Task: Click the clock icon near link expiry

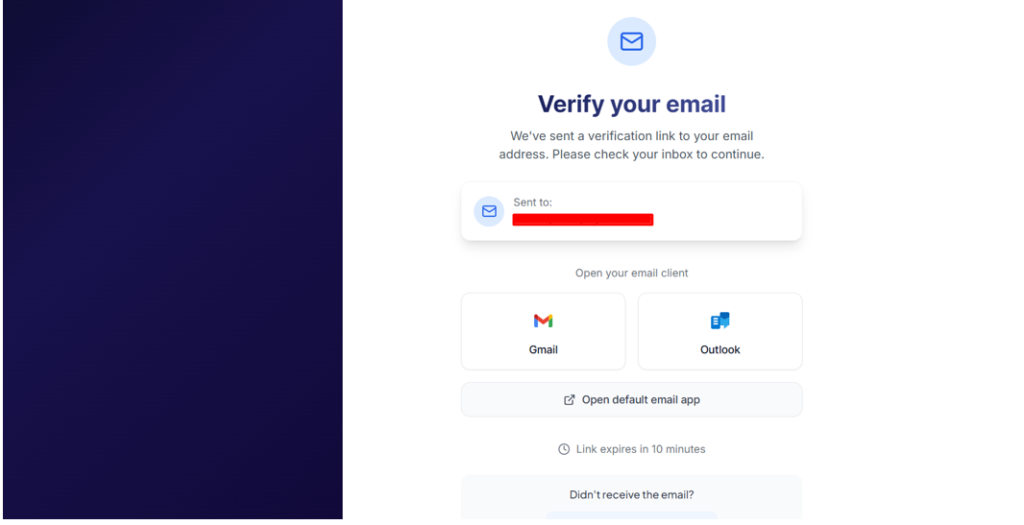Action: pos(564,450)
